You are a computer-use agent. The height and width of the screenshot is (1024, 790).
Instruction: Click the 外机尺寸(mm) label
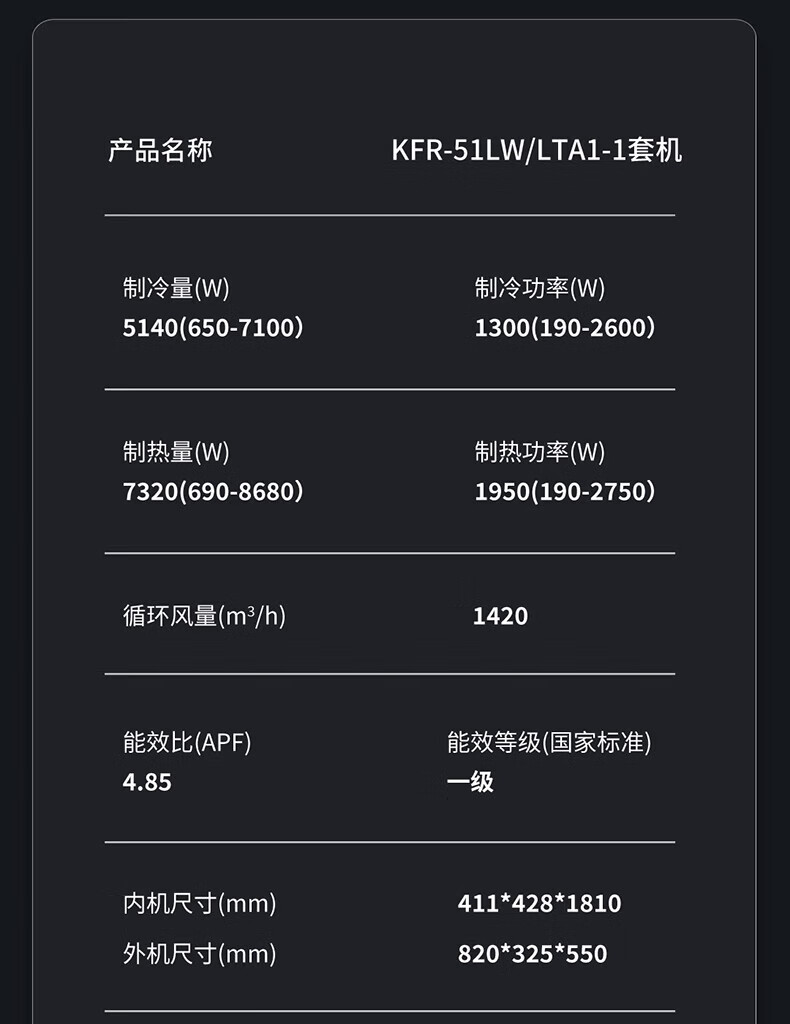click(199, 954)
